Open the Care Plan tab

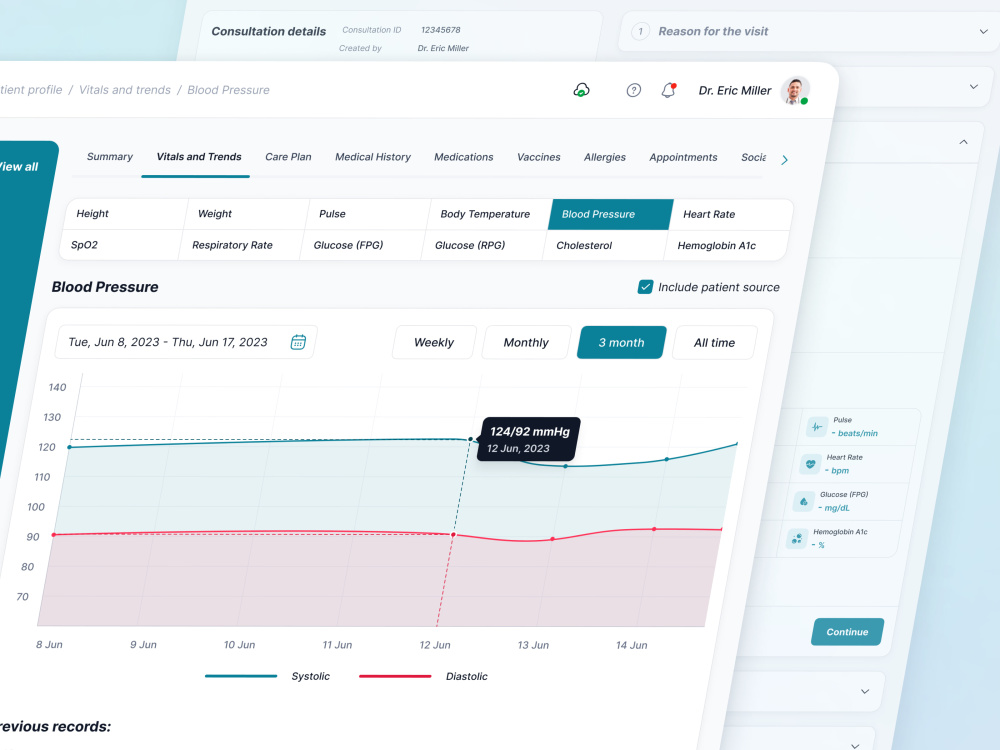pos(288,157)
